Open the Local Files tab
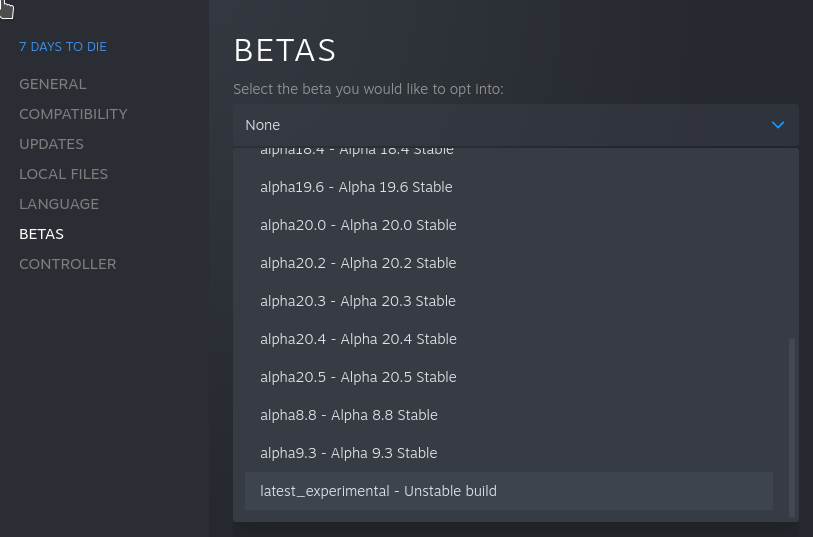The image size is (813, 537). pyautogui.click(x=63, y=174)
